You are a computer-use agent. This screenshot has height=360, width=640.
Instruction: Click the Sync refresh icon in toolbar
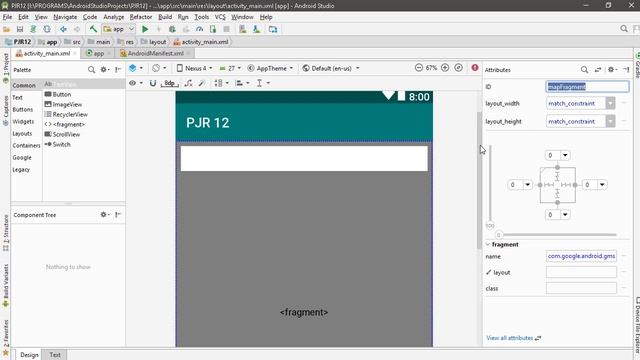coord(47,29)
